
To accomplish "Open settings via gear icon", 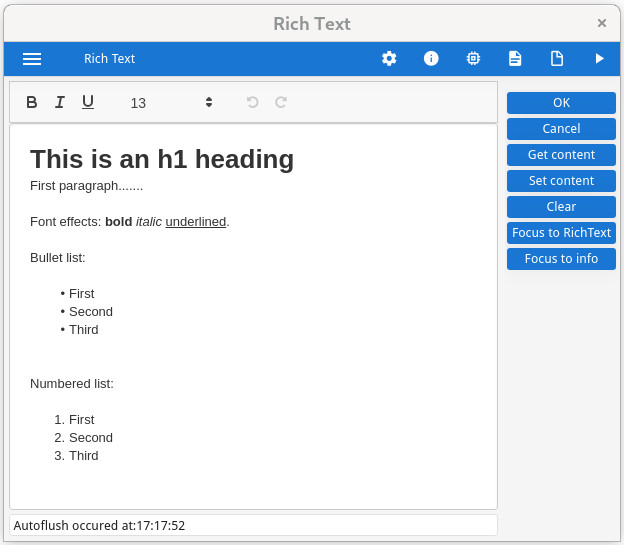I will pyautogui.click(x=389, y=59).
